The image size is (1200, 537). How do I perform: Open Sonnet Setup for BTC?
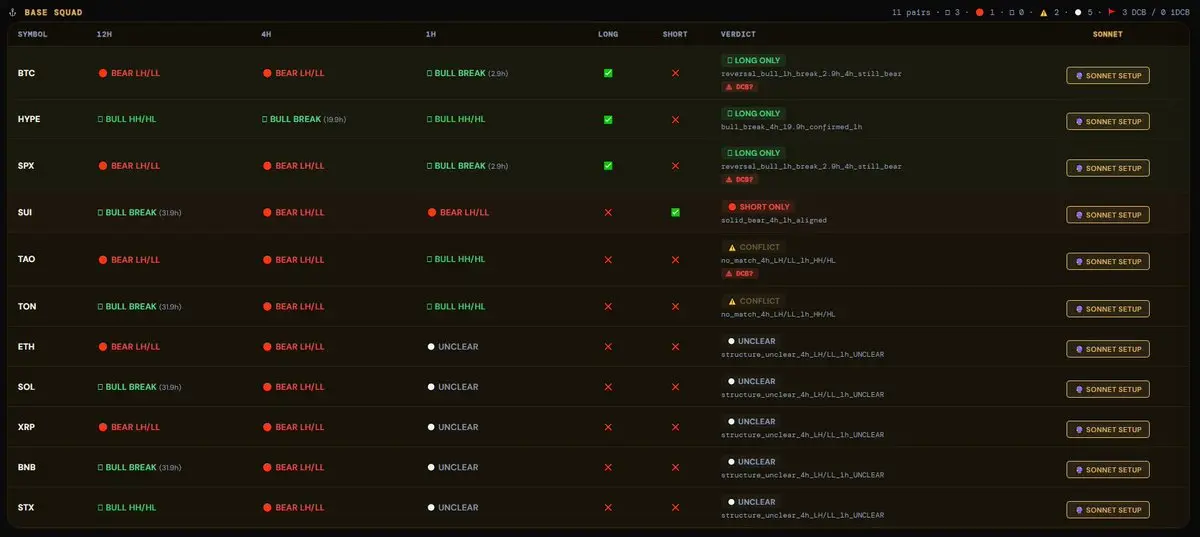(x=1108, y=75)
